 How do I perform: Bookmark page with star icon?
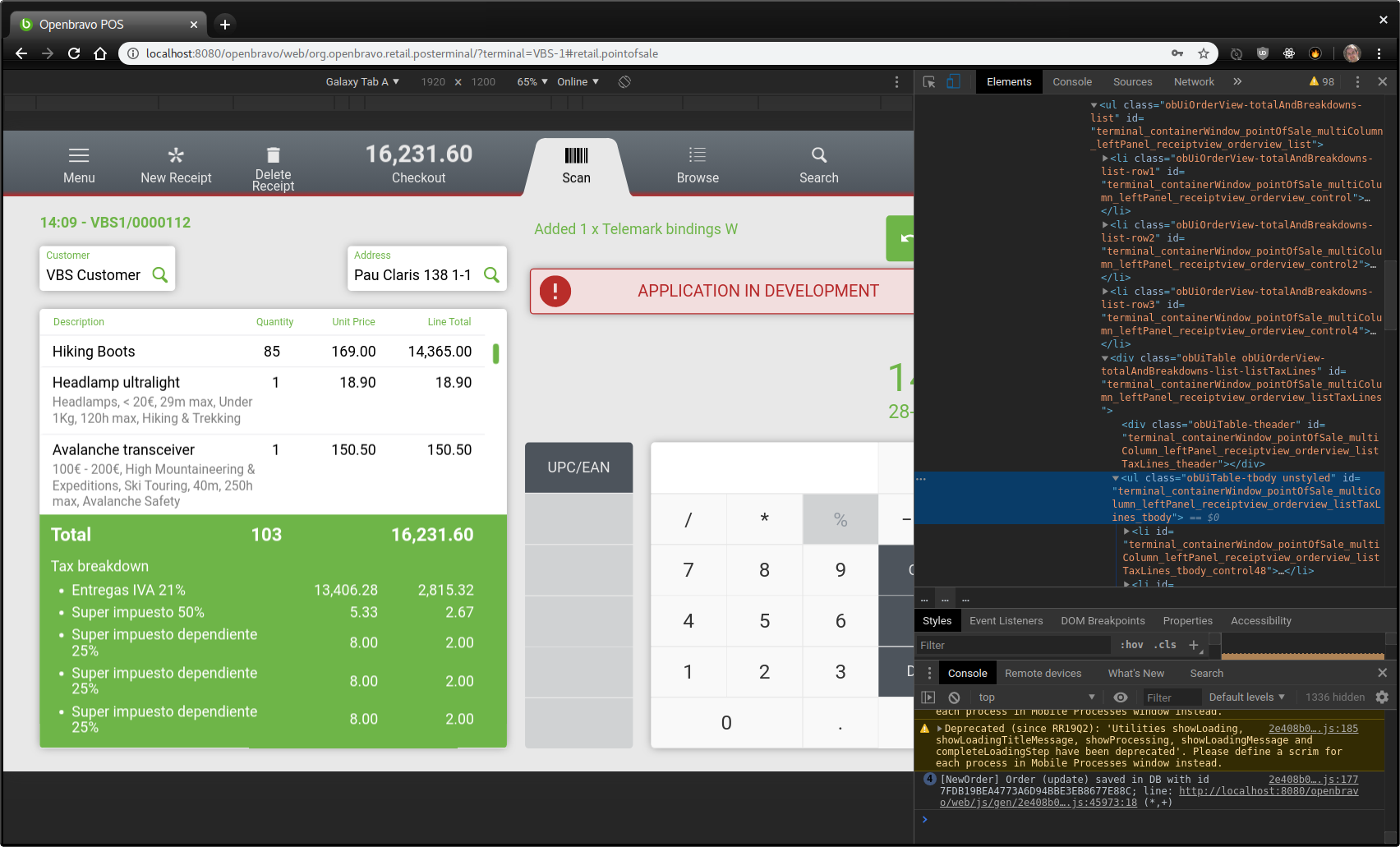pos(1204,53)
